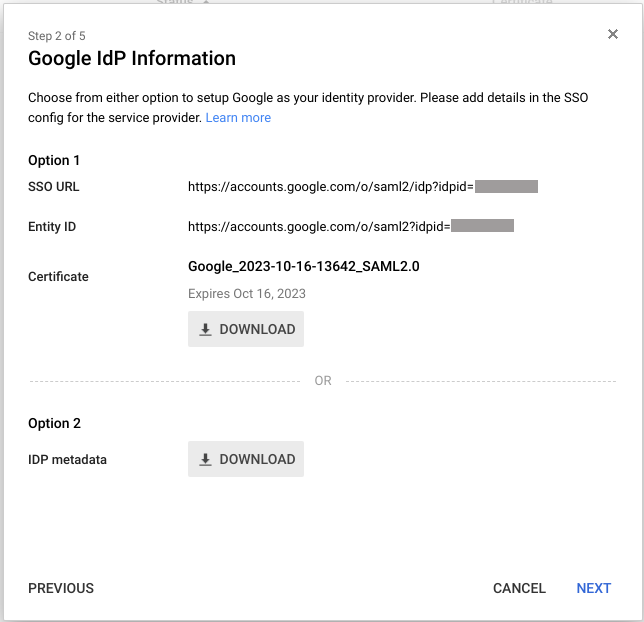Proceed with the NEXT button
Viewport: 644px width, 622px height.
tap(593, 588)
